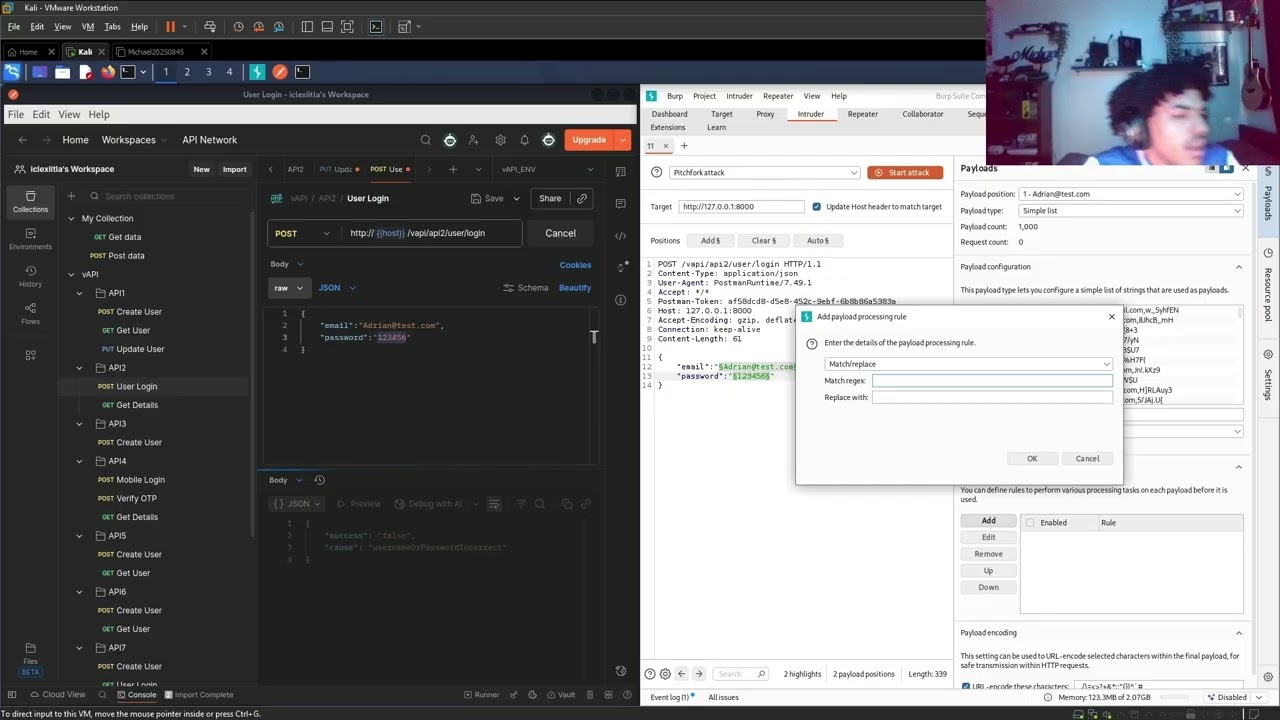Open Files BETA sidebar item
Viewport: 1280px width, 720px height.
pyautogui.click(x=30, y=659)
